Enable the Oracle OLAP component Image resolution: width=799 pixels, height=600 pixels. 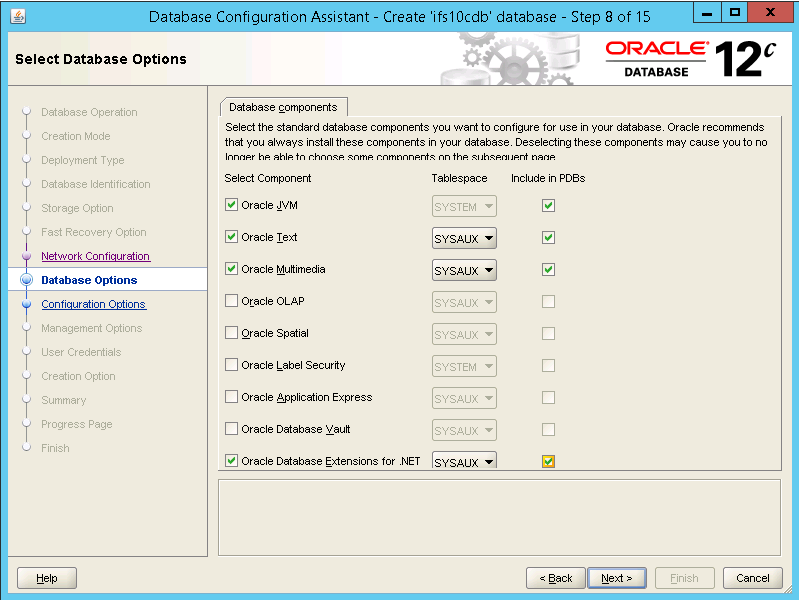(232, 302)
